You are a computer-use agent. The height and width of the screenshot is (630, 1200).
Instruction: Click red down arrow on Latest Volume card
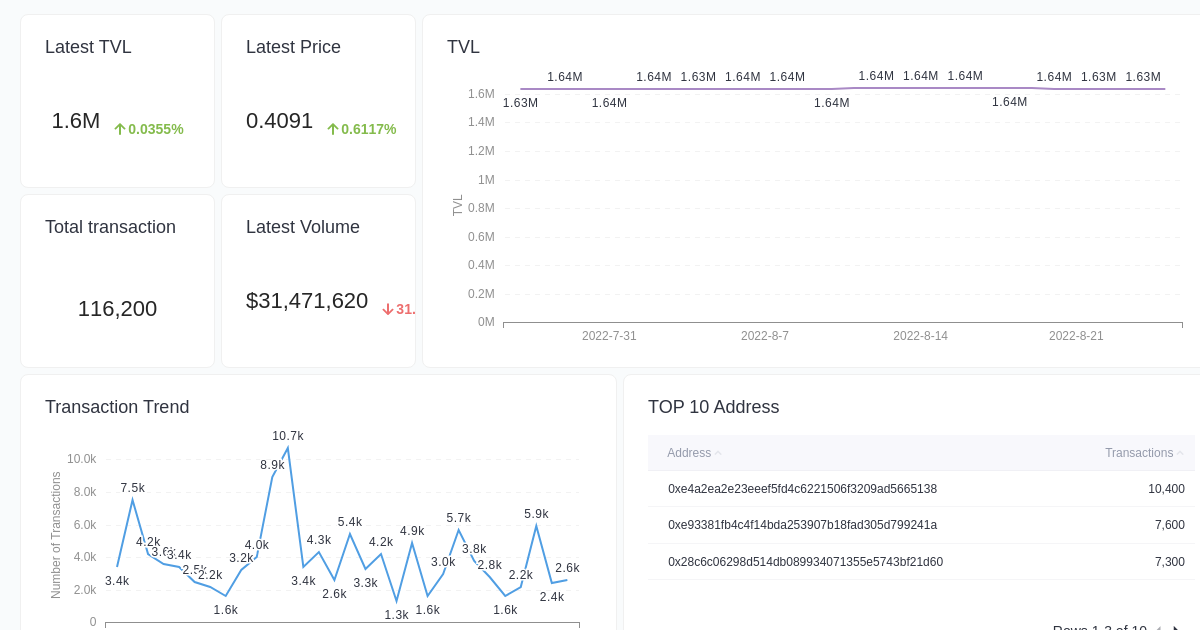pos(387,309)
